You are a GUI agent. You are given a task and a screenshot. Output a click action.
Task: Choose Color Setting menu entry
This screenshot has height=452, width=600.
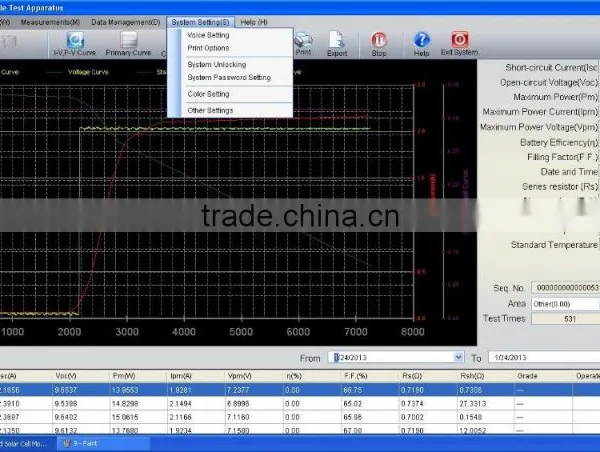pyautogui.click(x=208, y=94)
